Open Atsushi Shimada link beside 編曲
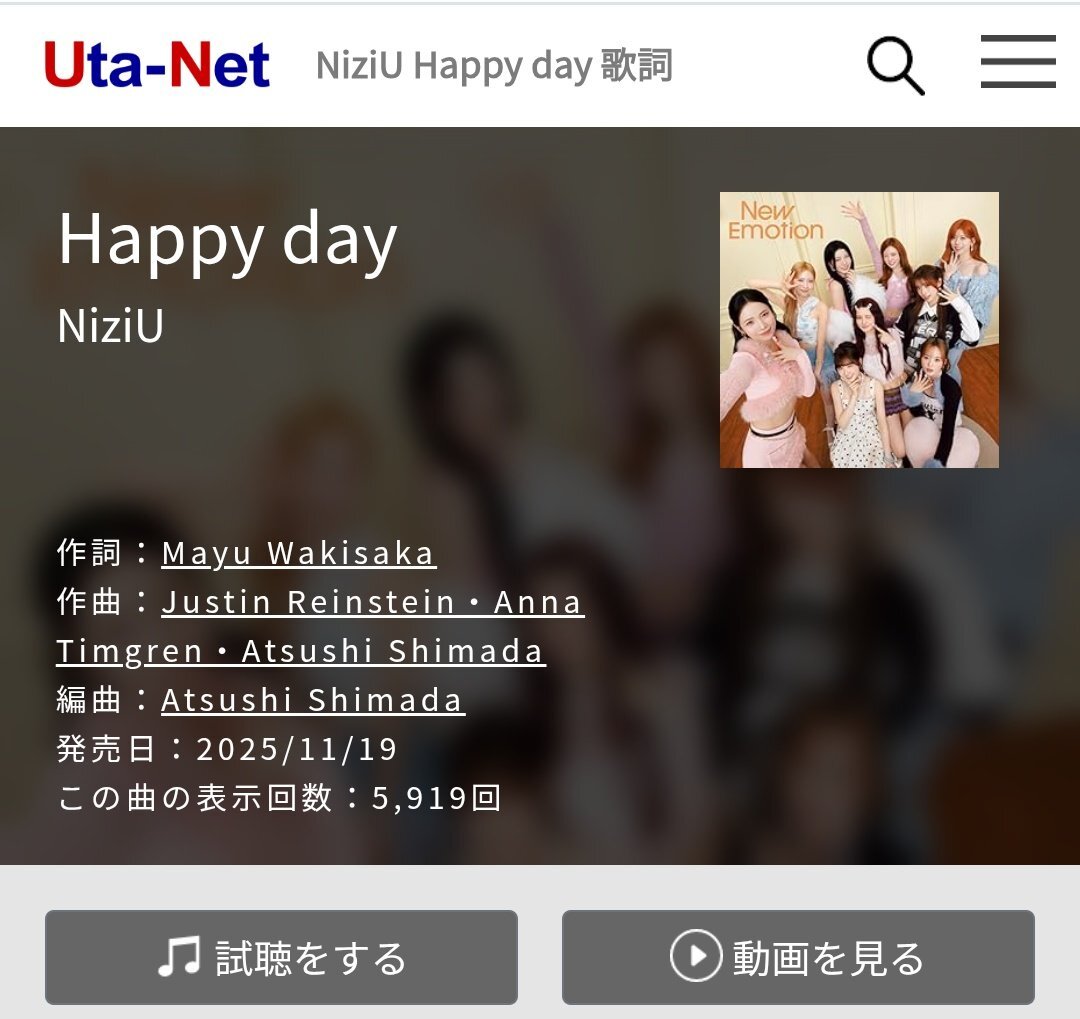 (313, 700)
